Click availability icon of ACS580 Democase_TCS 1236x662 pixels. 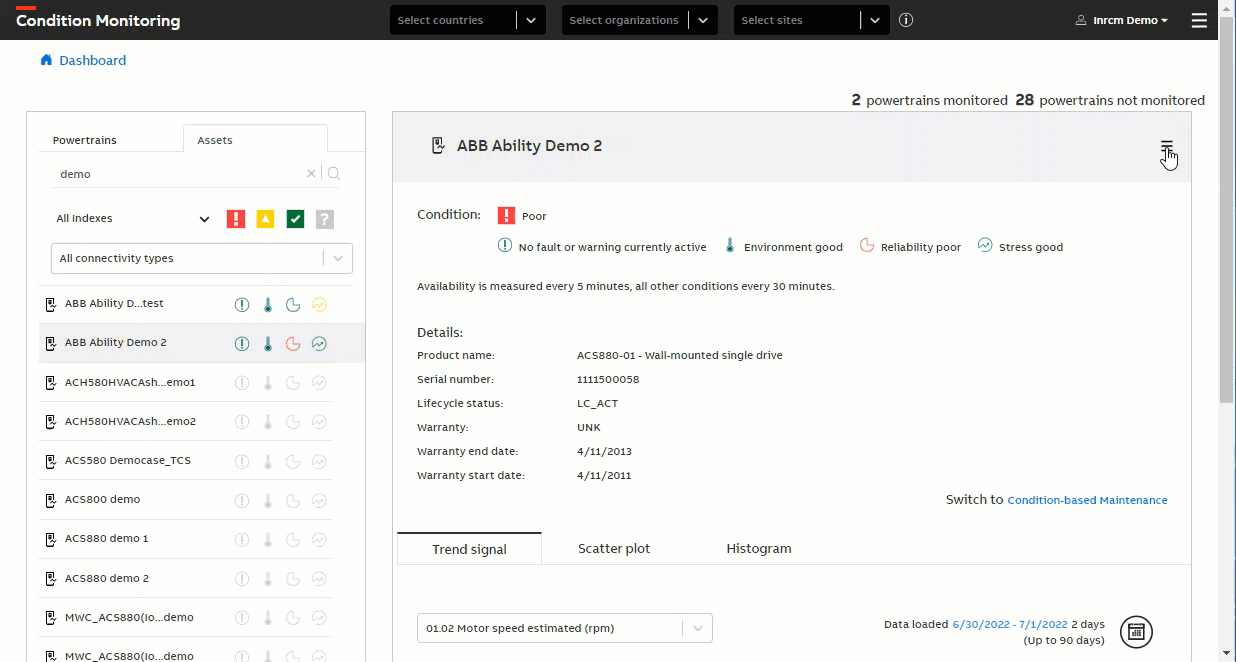point(242,462)
